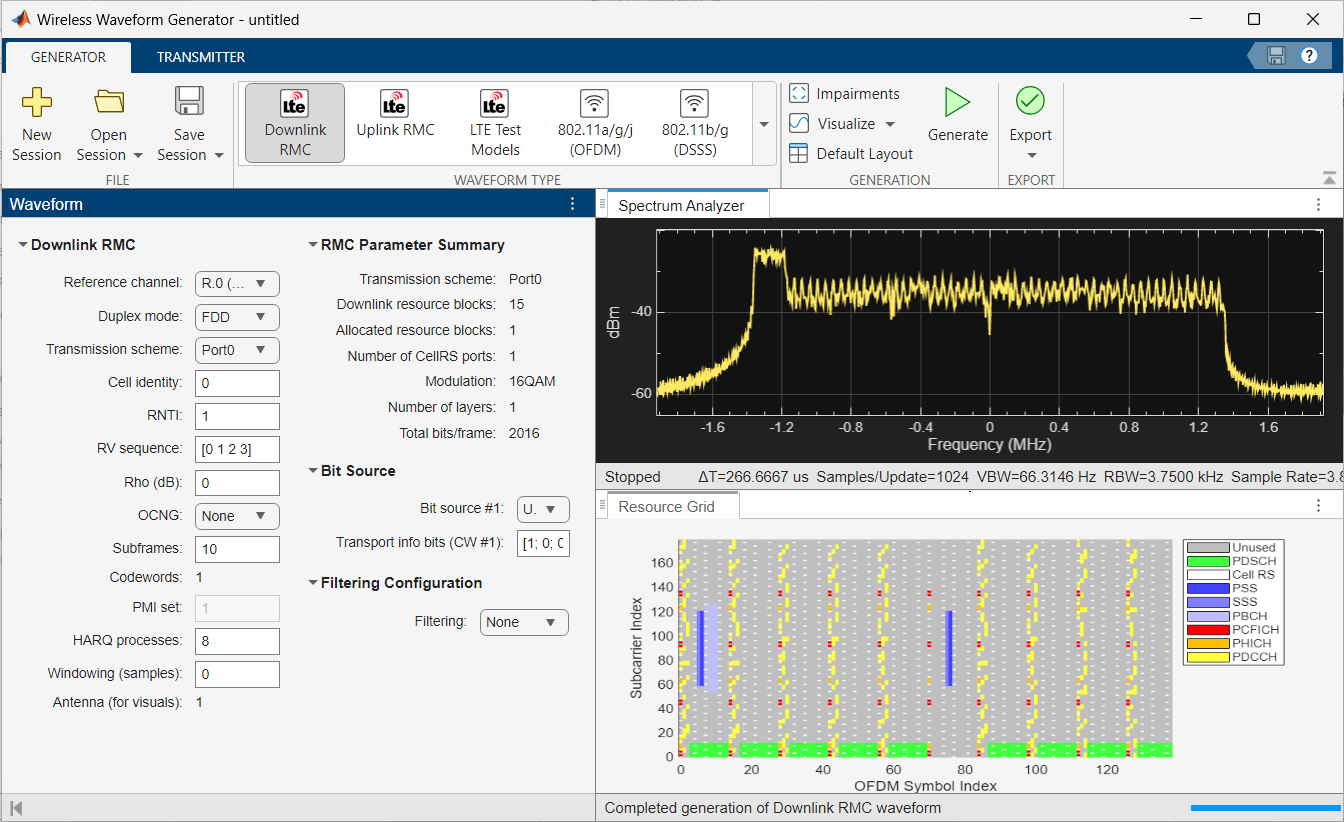This screenshot has width=1344, height=822.
Task: Open the Impairments settings
Action: pos(845,94)
